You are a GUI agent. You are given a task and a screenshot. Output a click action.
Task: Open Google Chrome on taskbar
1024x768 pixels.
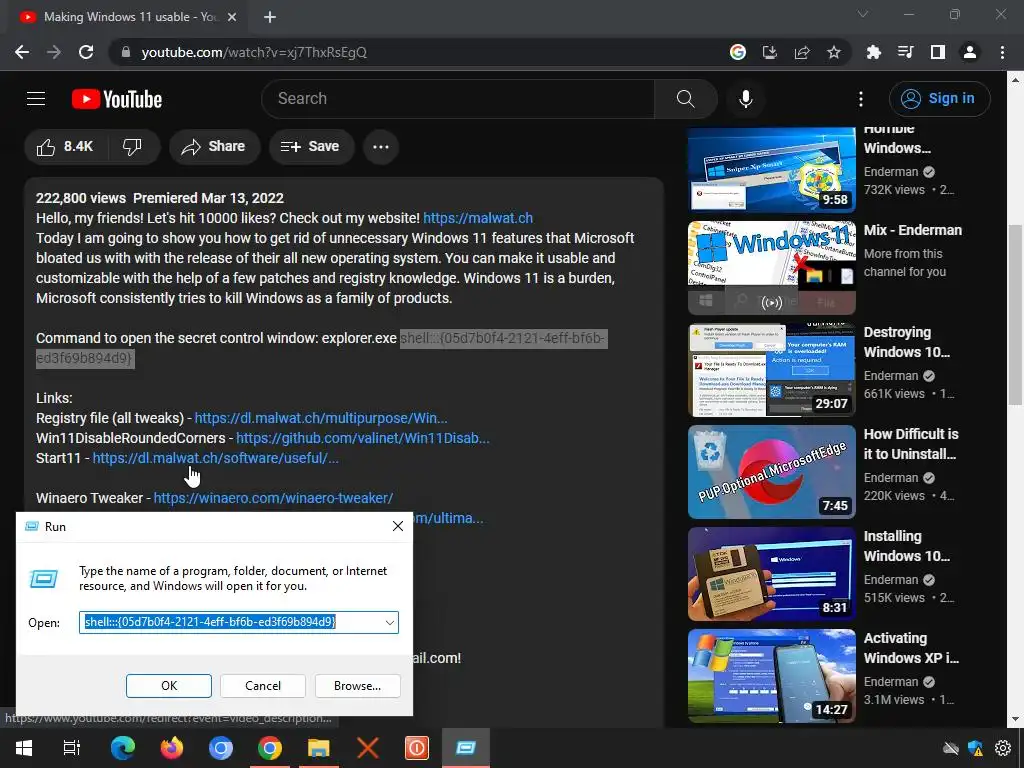[270, 748]
